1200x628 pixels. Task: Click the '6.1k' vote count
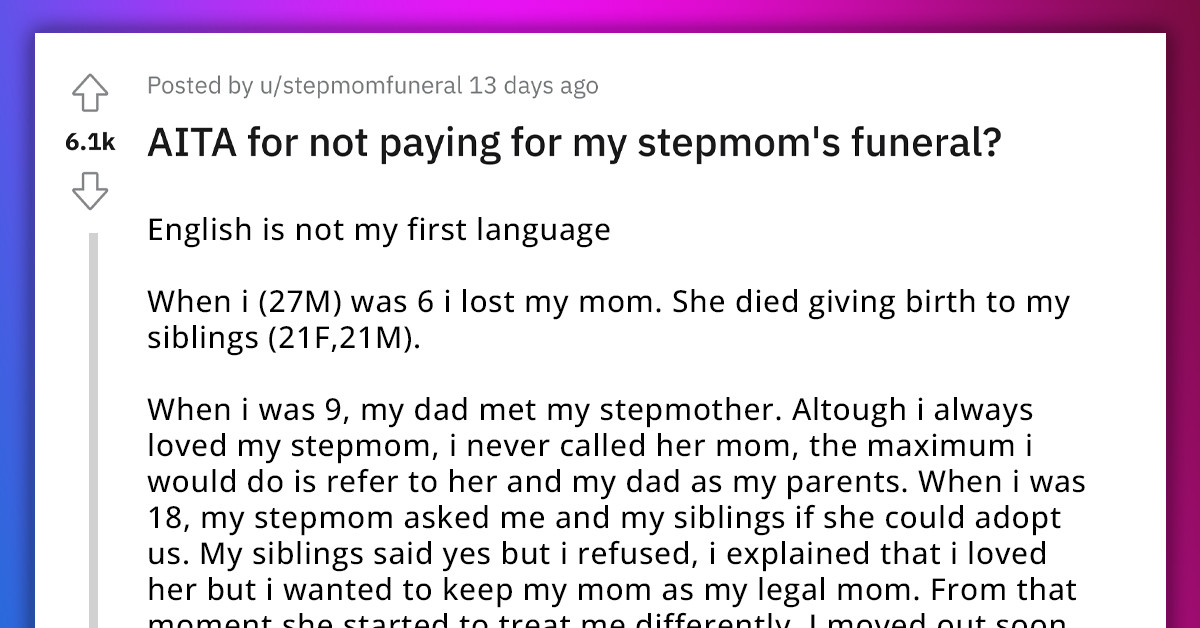(89, 143)
